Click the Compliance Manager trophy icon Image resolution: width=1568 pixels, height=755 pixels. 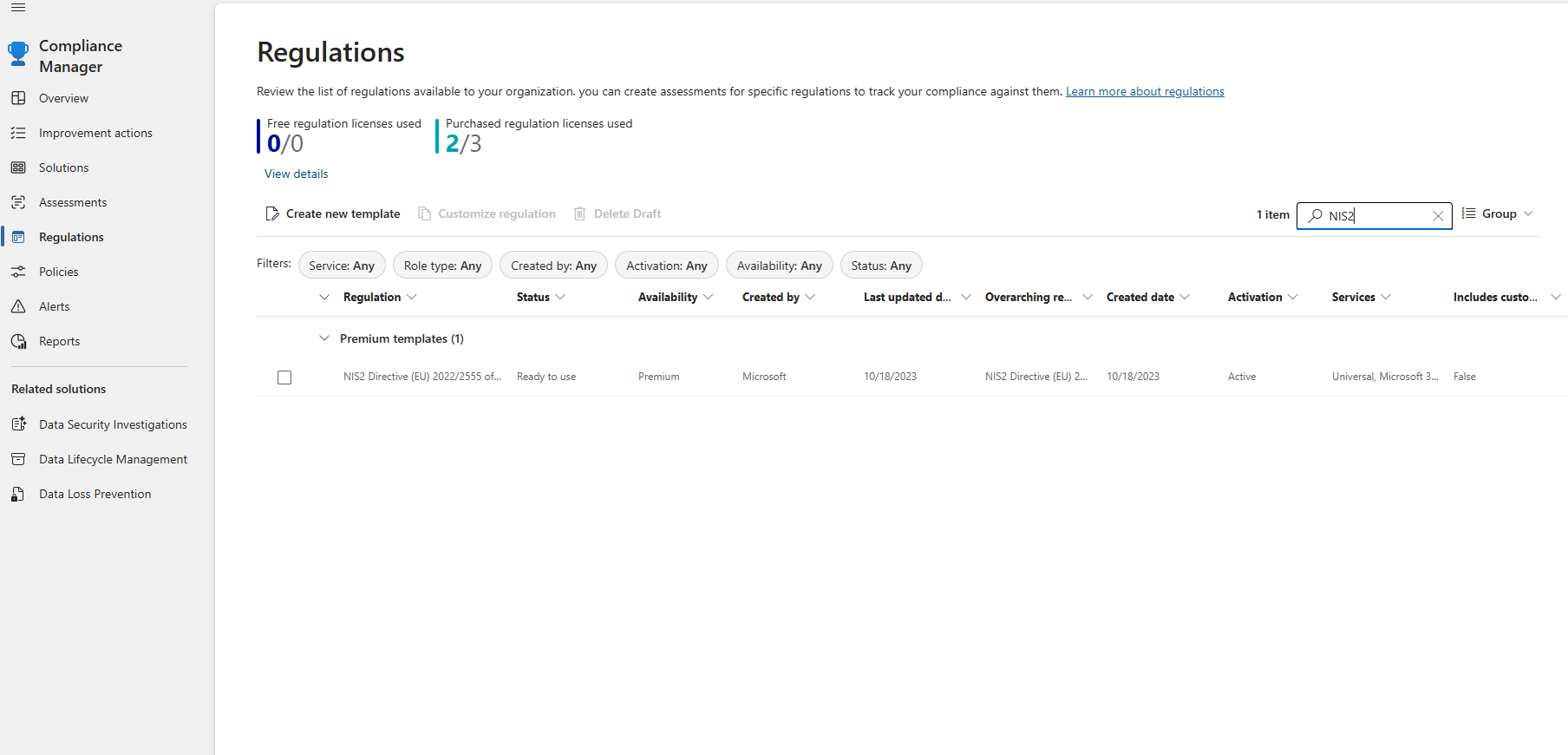[x=18, y=55]
